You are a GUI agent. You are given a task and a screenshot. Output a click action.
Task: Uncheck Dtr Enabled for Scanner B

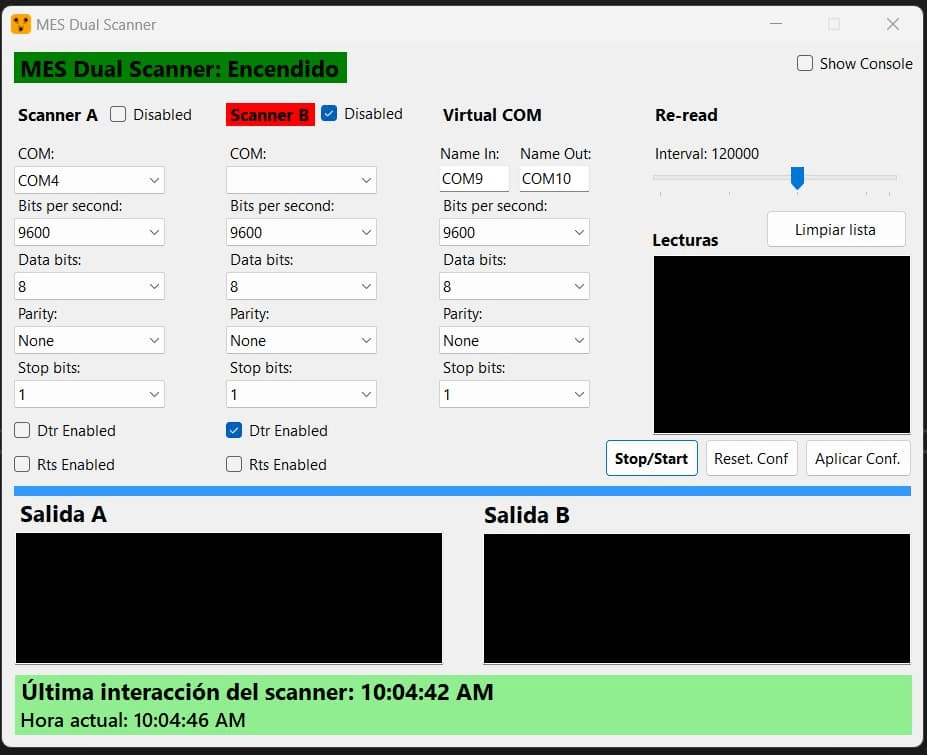(234, 430)
